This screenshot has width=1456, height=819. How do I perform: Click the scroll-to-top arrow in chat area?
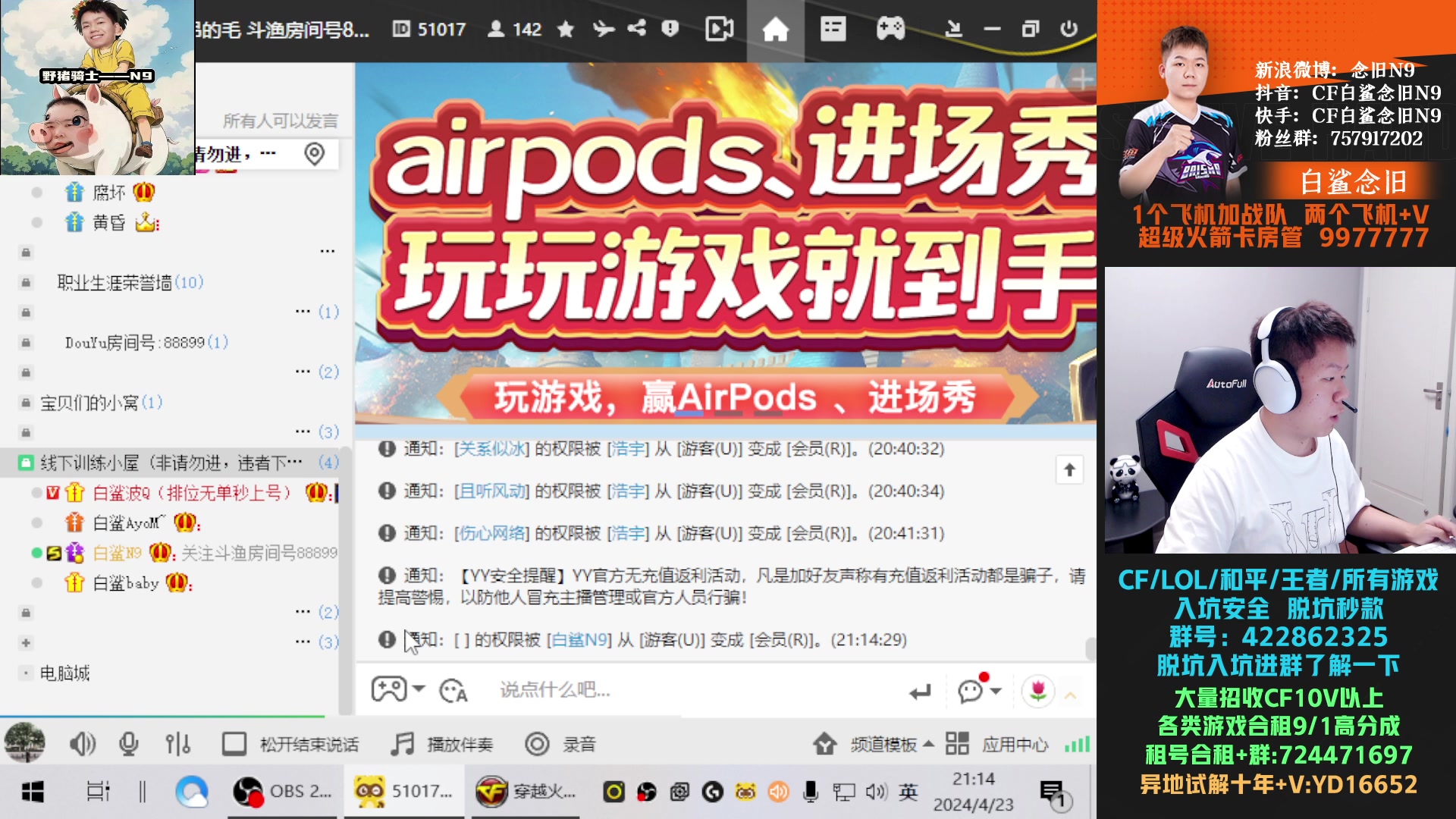coord(1069,469)
